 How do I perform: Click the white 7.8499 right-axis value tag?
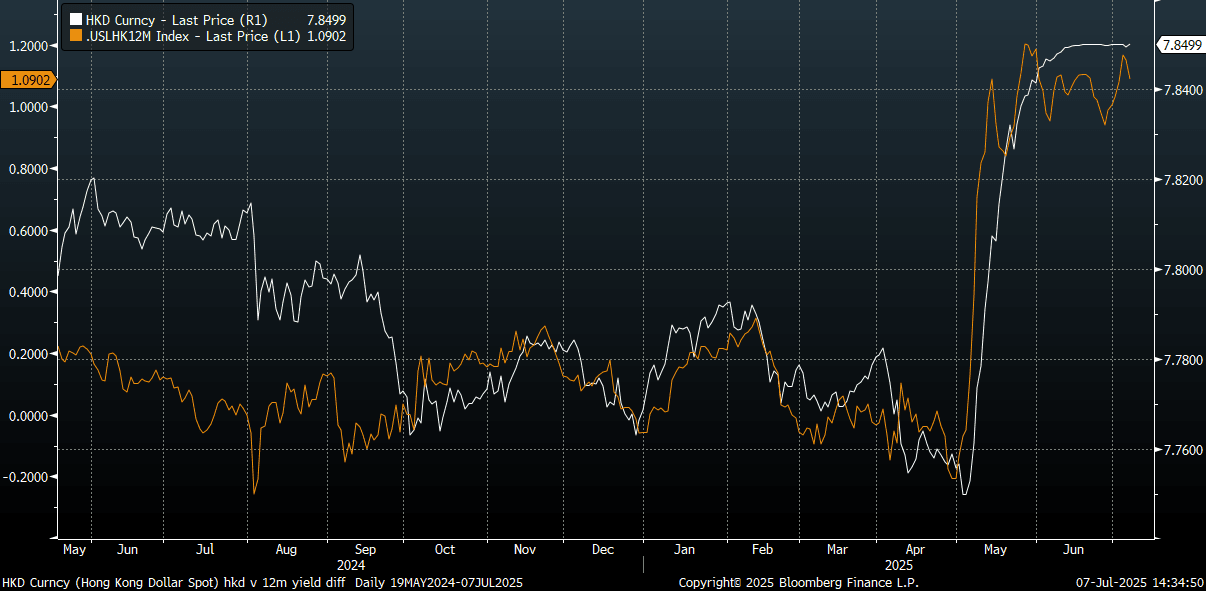point(1179,45)
